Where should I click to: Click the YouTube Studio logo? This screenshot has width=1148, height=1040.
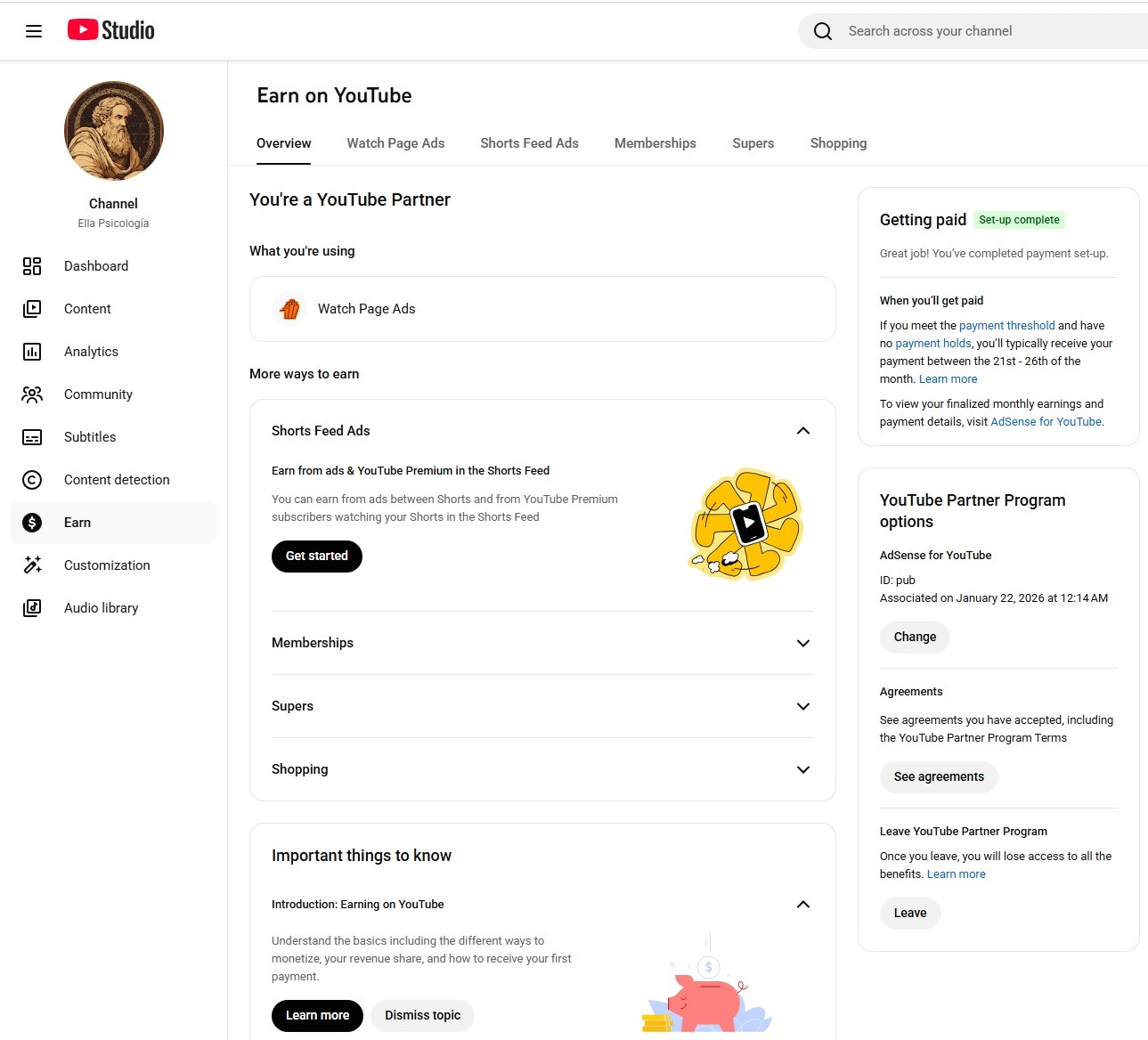[x=111, y=30]
